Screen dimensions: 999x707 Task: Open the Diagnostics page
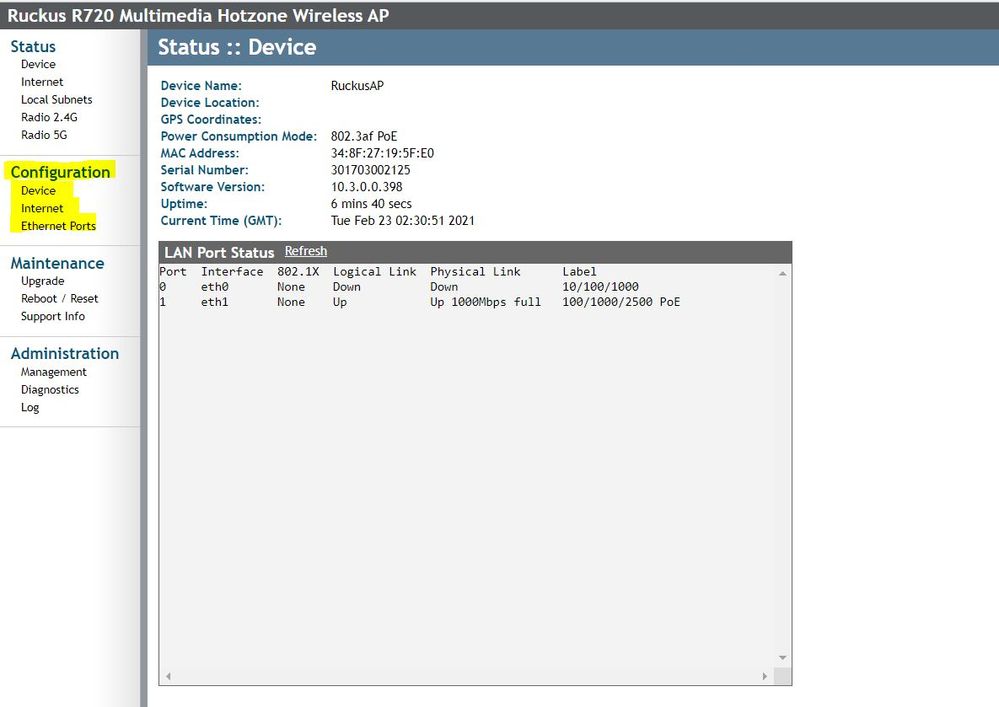pyautogui.click(x=50, y=390)
